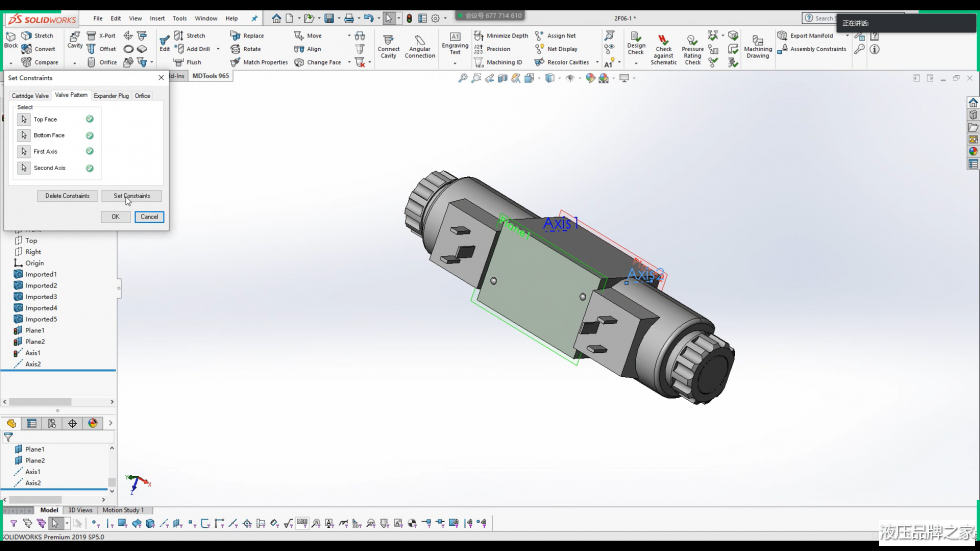Click the Connect Cavity tool
The height and width of the screenshot is (551, 980).
coord(388,43)
